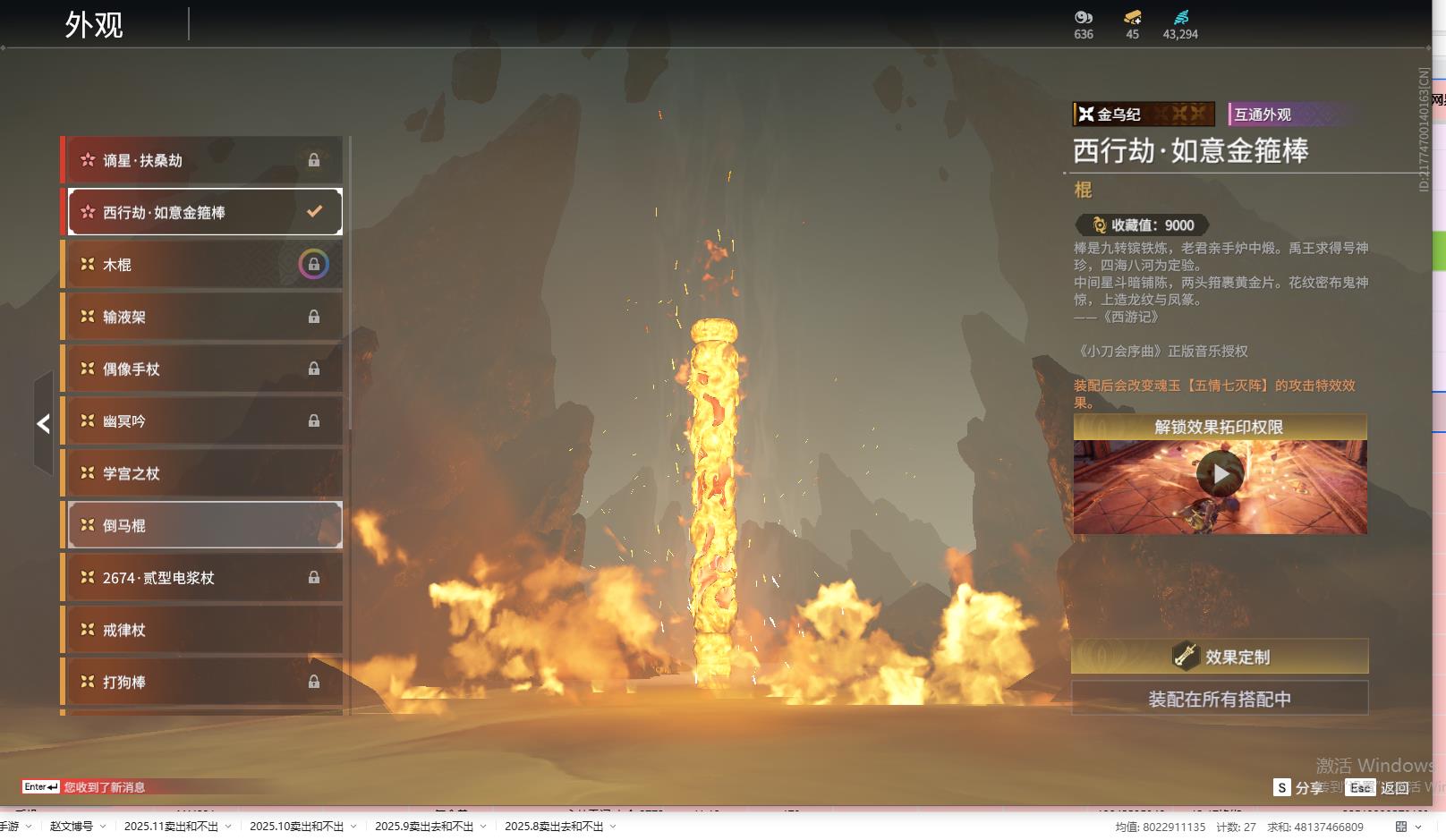Click the 您收到了新消息 notification
The image size is (1446, 840).
point(104,787)
